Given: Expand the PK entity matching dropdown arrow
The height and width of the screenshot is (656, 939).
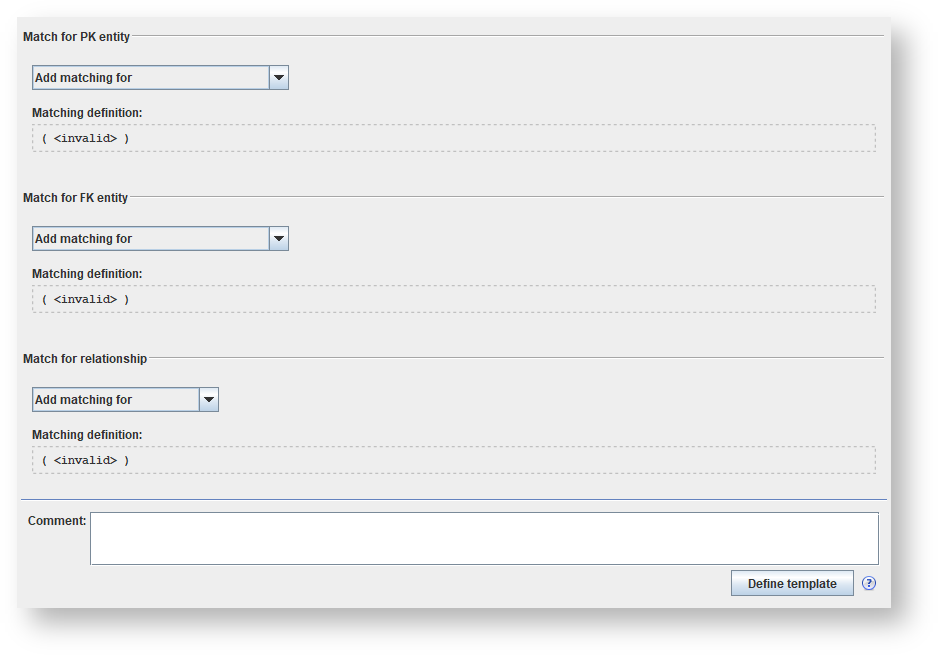Looking at the screenshot, I should click(x=279, y=78).
